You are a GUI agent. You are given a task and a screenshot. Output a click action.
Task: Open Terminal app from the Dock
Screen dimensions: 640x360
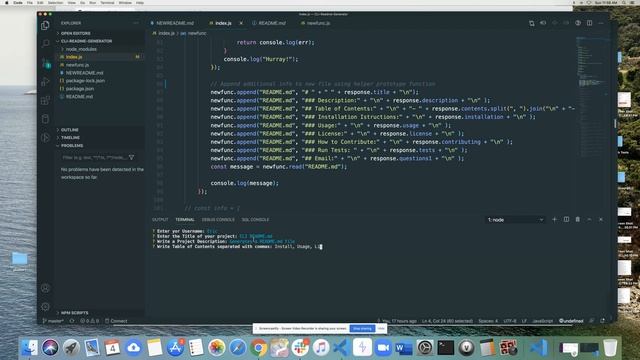coord(446,348)
